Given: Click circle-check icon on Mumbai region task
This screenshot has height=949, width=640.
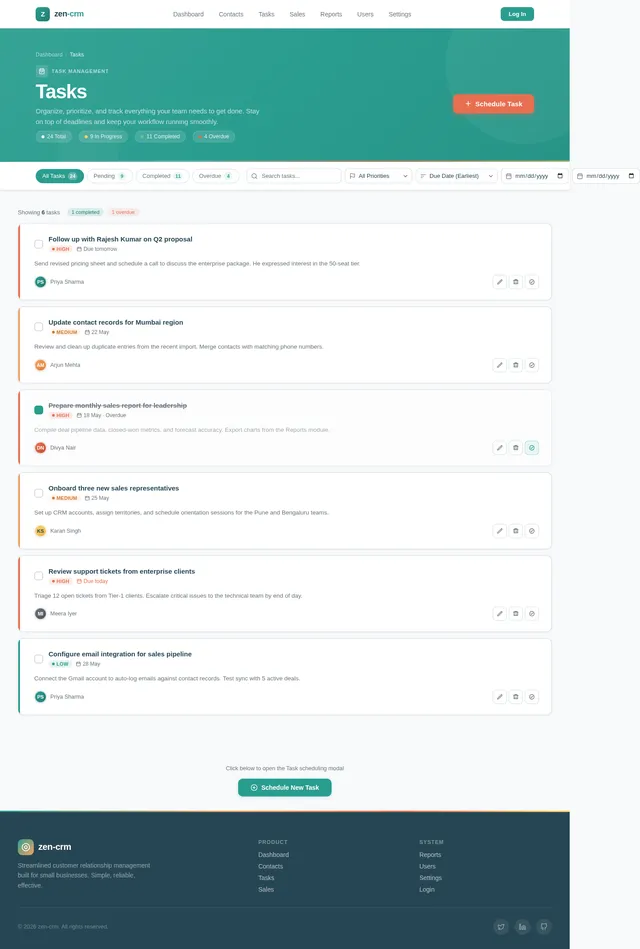Looking at the screenshot, I should click(x=532, y=365).
